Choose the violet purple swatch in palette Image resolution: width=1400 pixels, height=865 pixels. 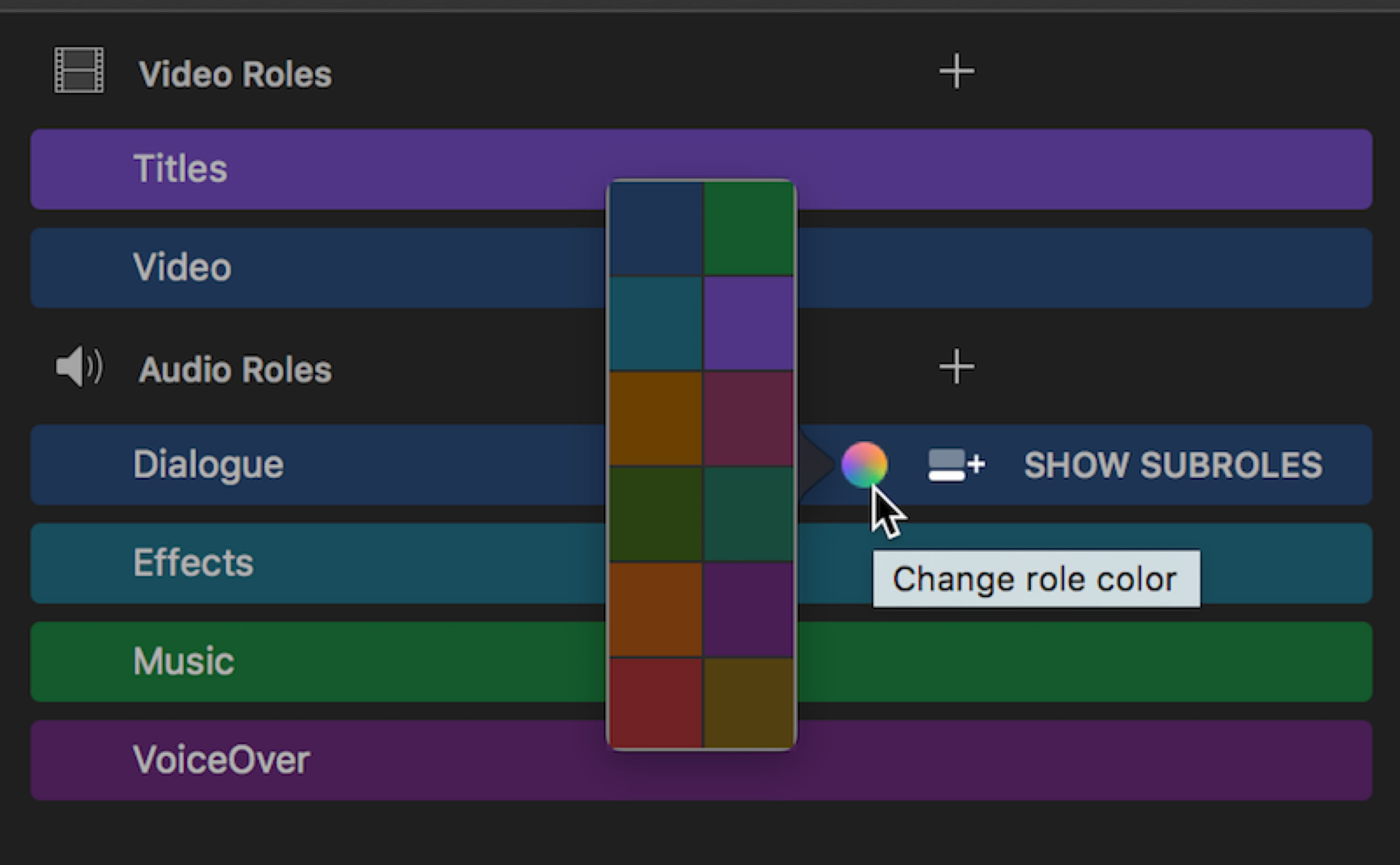click(x=748, y=324)
